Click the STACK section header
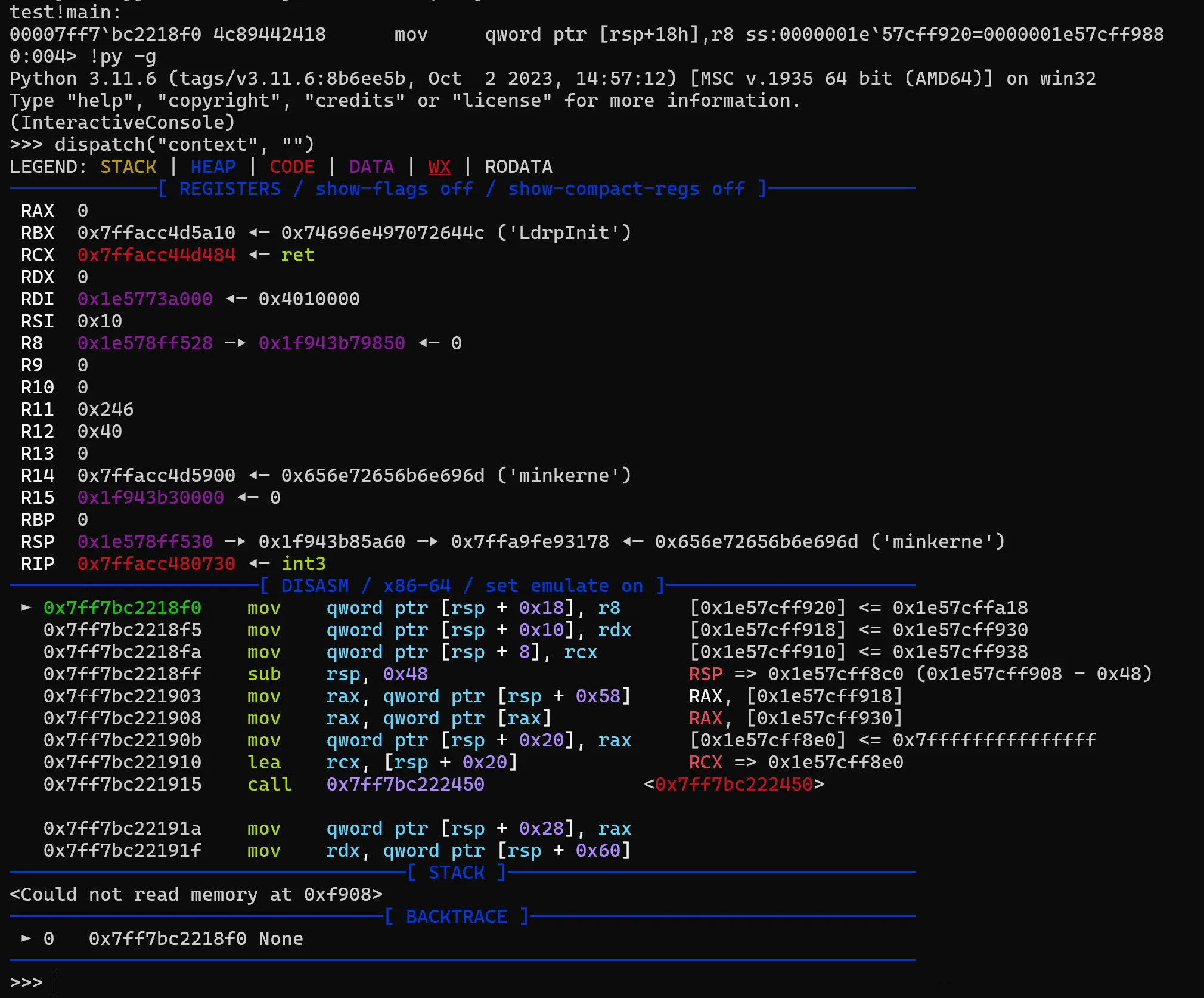Screen dimensions: 1204x998 tap(457, 872)
